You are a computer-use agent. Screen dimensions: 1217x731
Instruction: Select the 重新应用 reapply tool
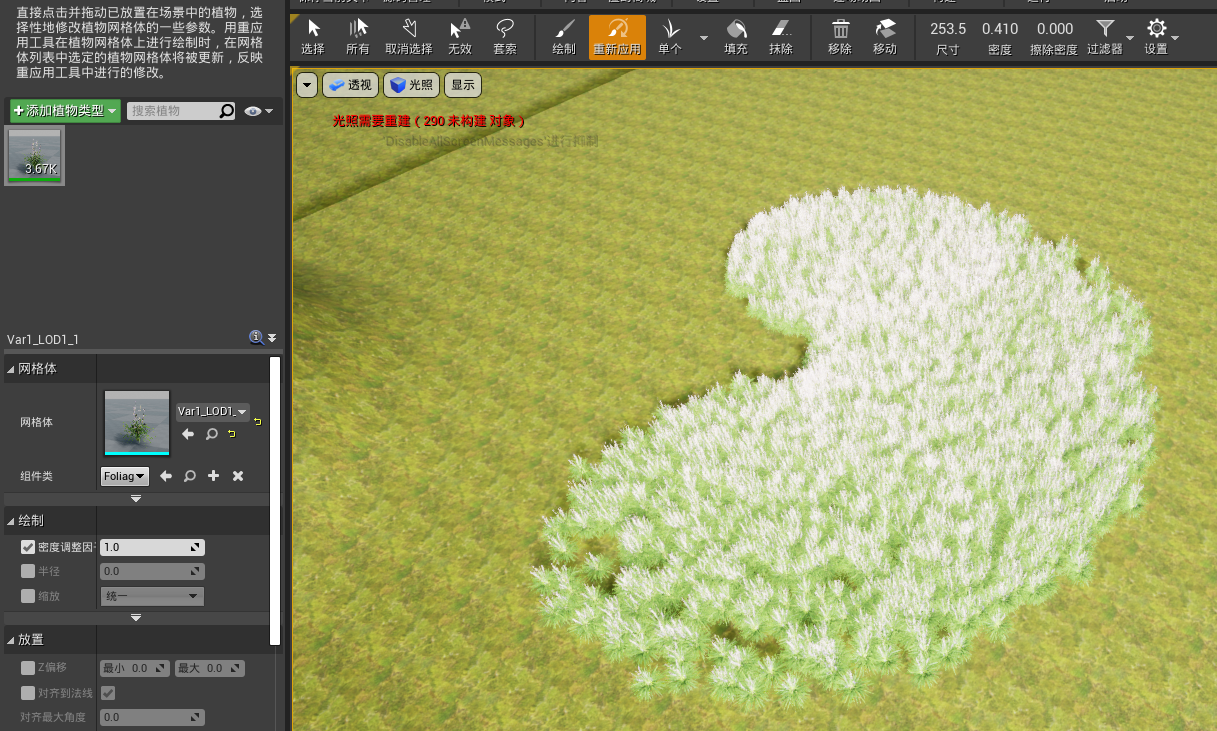[x=617, y=37]
